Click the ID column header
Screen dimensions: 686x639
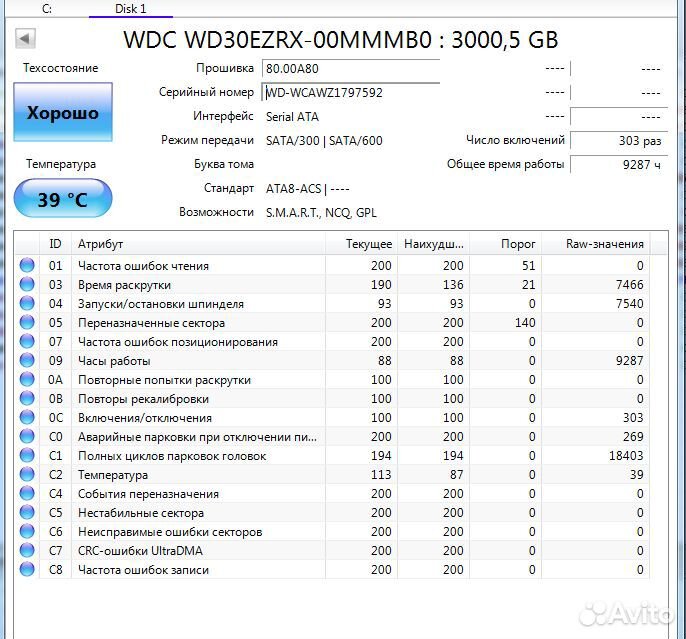pos(55,244)
